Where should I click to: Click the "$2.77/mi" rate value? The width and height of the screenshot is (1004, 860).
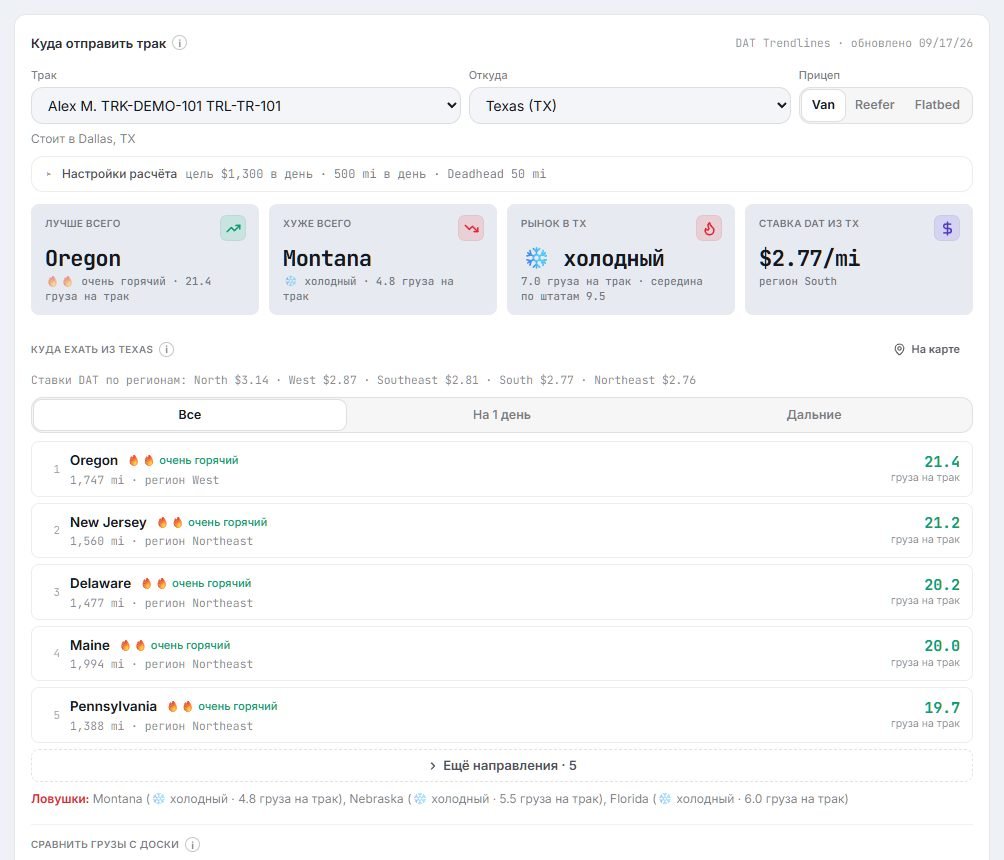point(809,258)
